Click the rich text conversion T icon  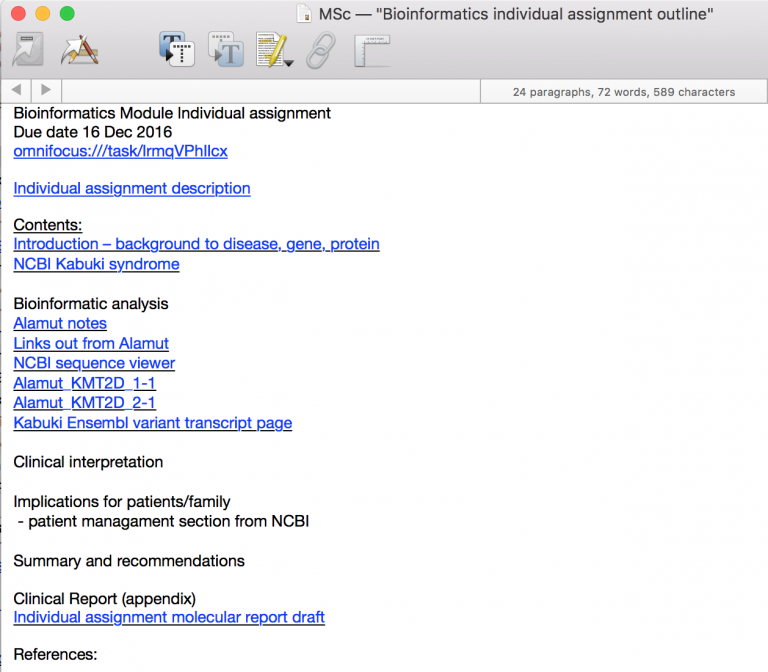click(177, 49)
